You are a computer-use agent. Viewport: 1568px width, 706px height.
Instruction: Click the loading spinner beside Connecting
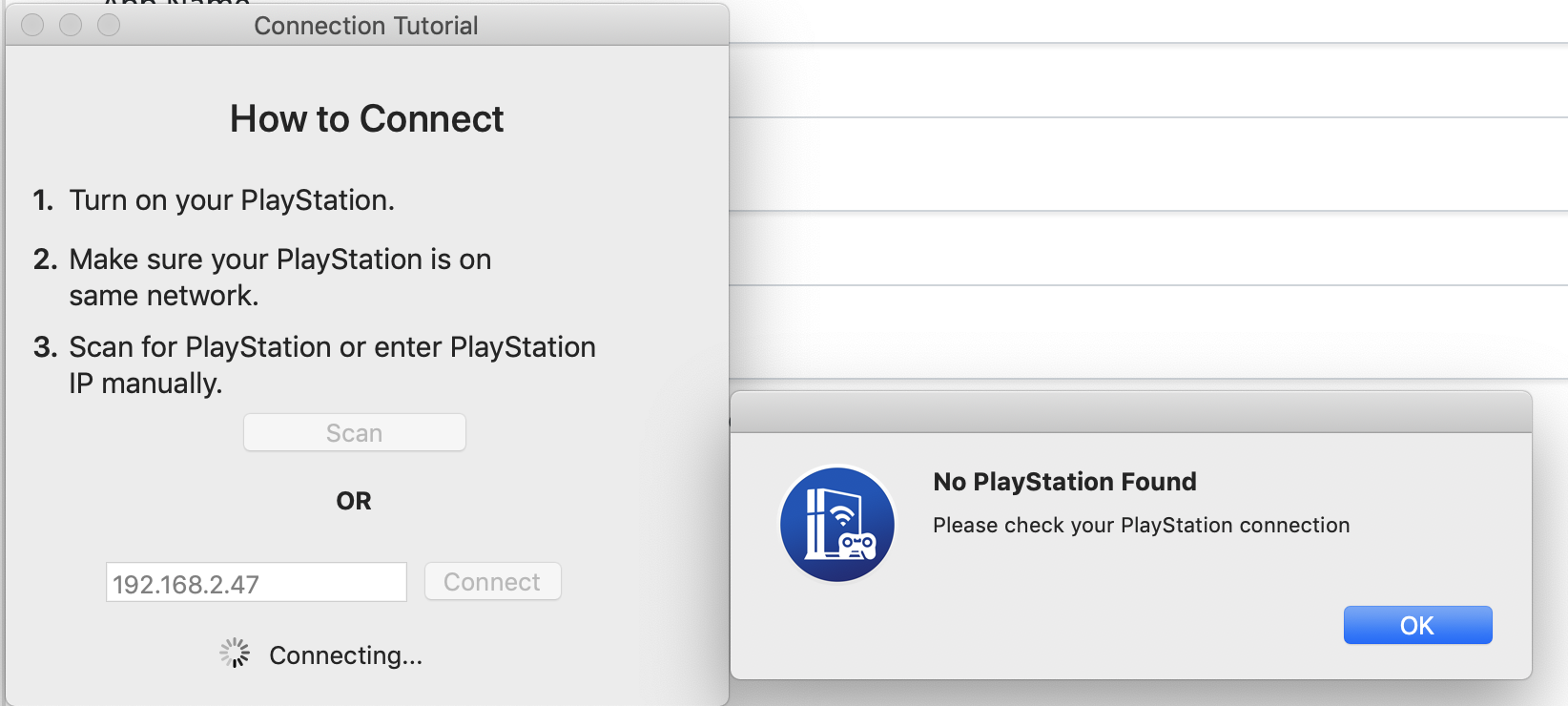[235, 654]
